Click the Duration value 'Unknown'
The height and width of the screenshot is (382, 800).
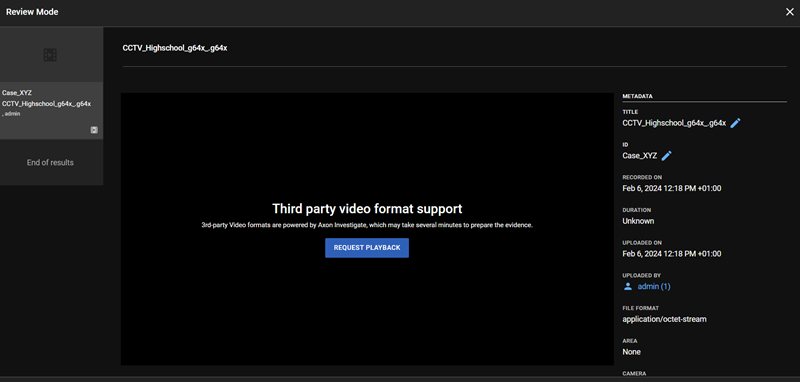pyautogui.click(x=638, y=221)
